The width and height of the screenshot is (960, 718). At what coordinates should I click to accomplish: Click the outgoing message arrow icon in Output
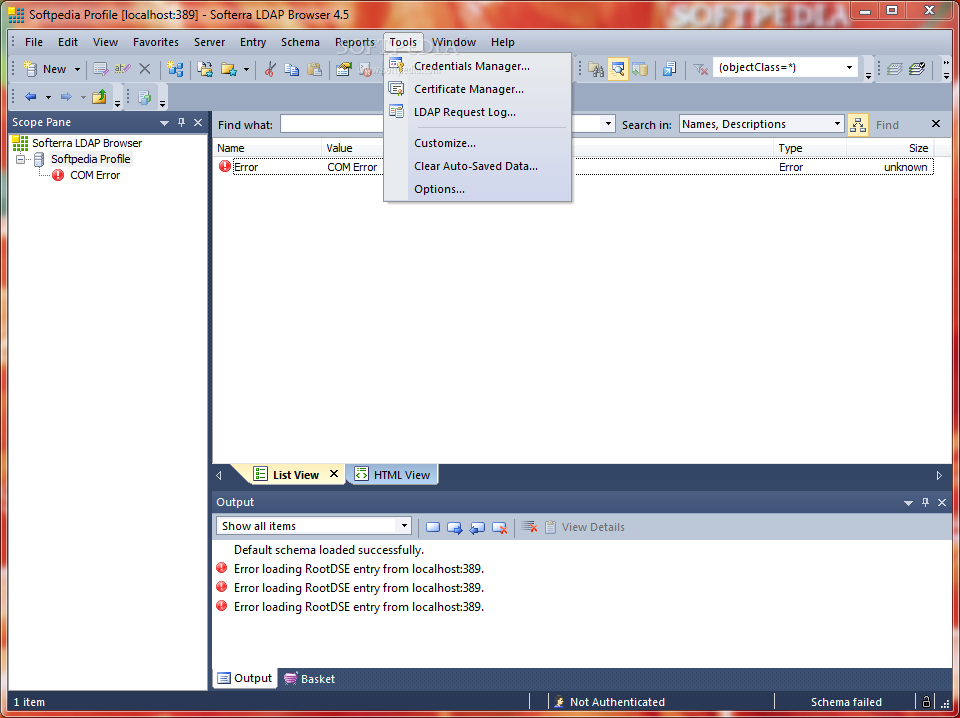click(455, 527)
